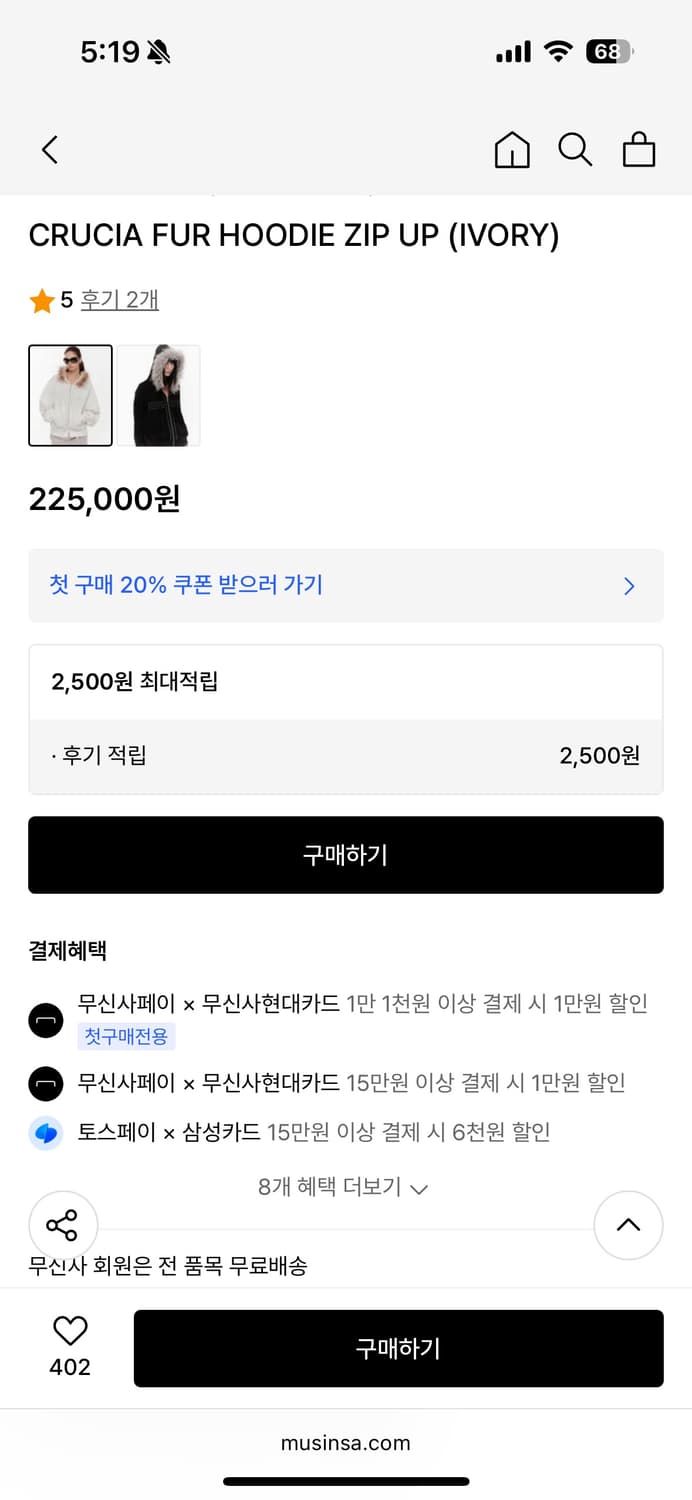Open the shopping bag cart
The width and height of the screenshot is (692, 1500).
pyautogui.click(x=639, y=150)
